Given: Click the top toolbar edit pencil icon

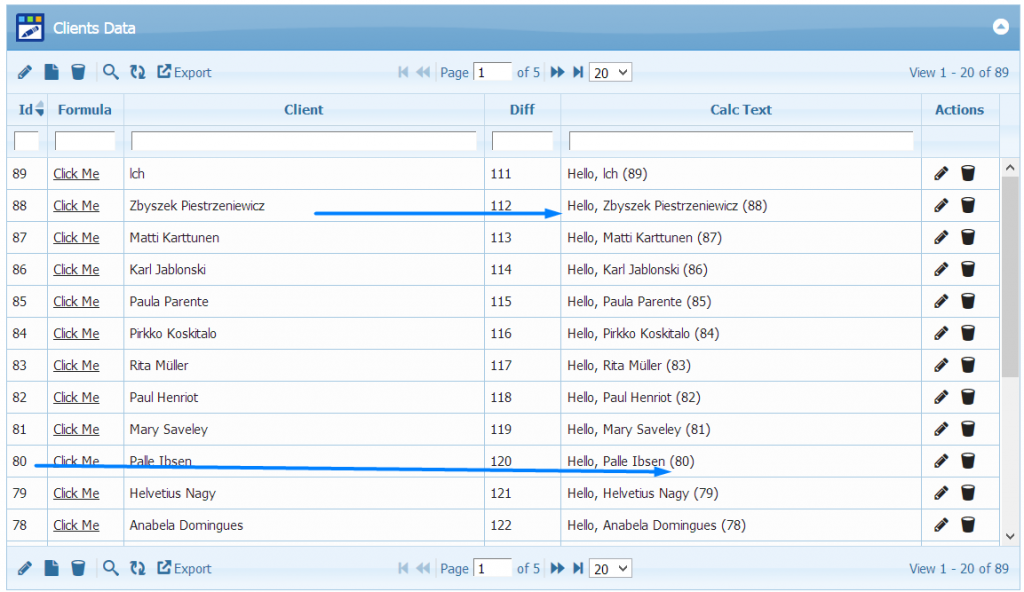Looking at the screenshot, I should point(25,72).
